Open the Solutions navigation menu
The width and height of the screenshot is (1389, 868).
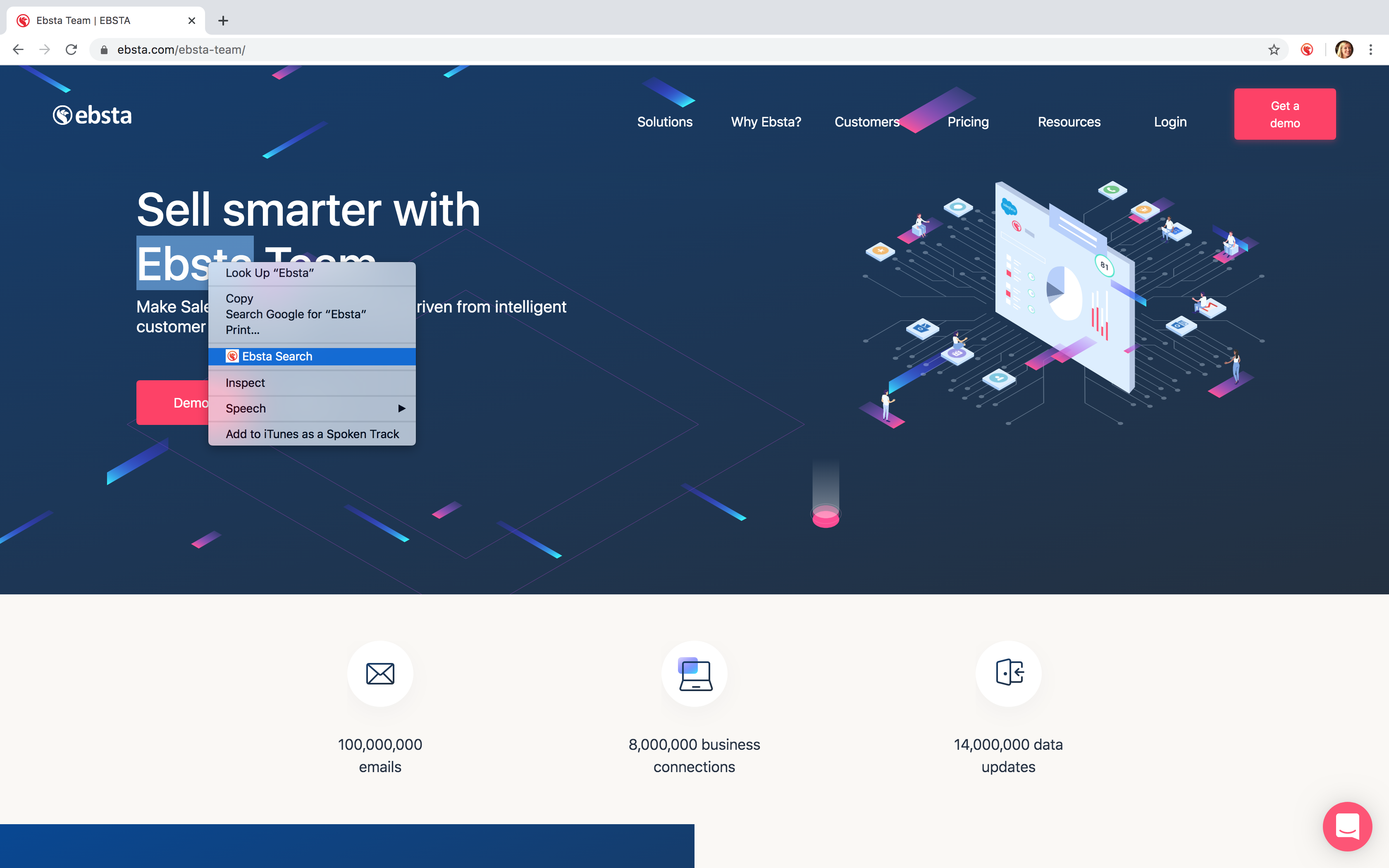[x=665, y=122]
